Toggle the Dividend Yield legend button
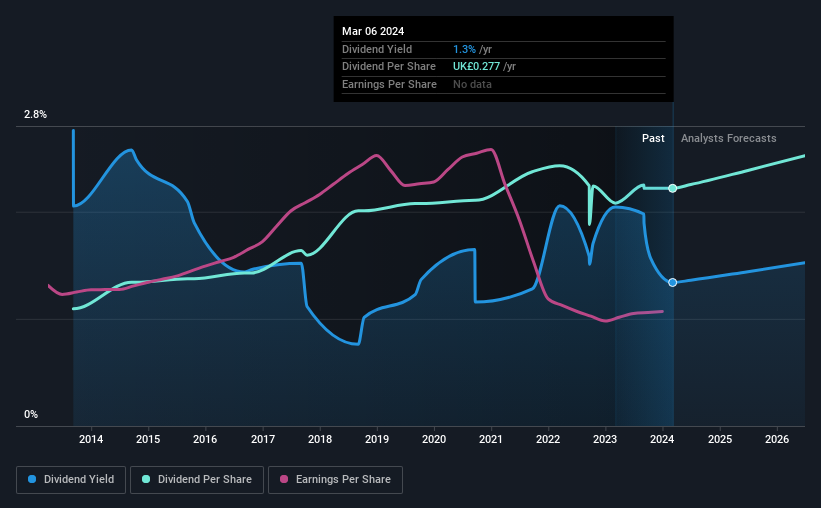This screenshot has width=821, height=508. (71, 480)
